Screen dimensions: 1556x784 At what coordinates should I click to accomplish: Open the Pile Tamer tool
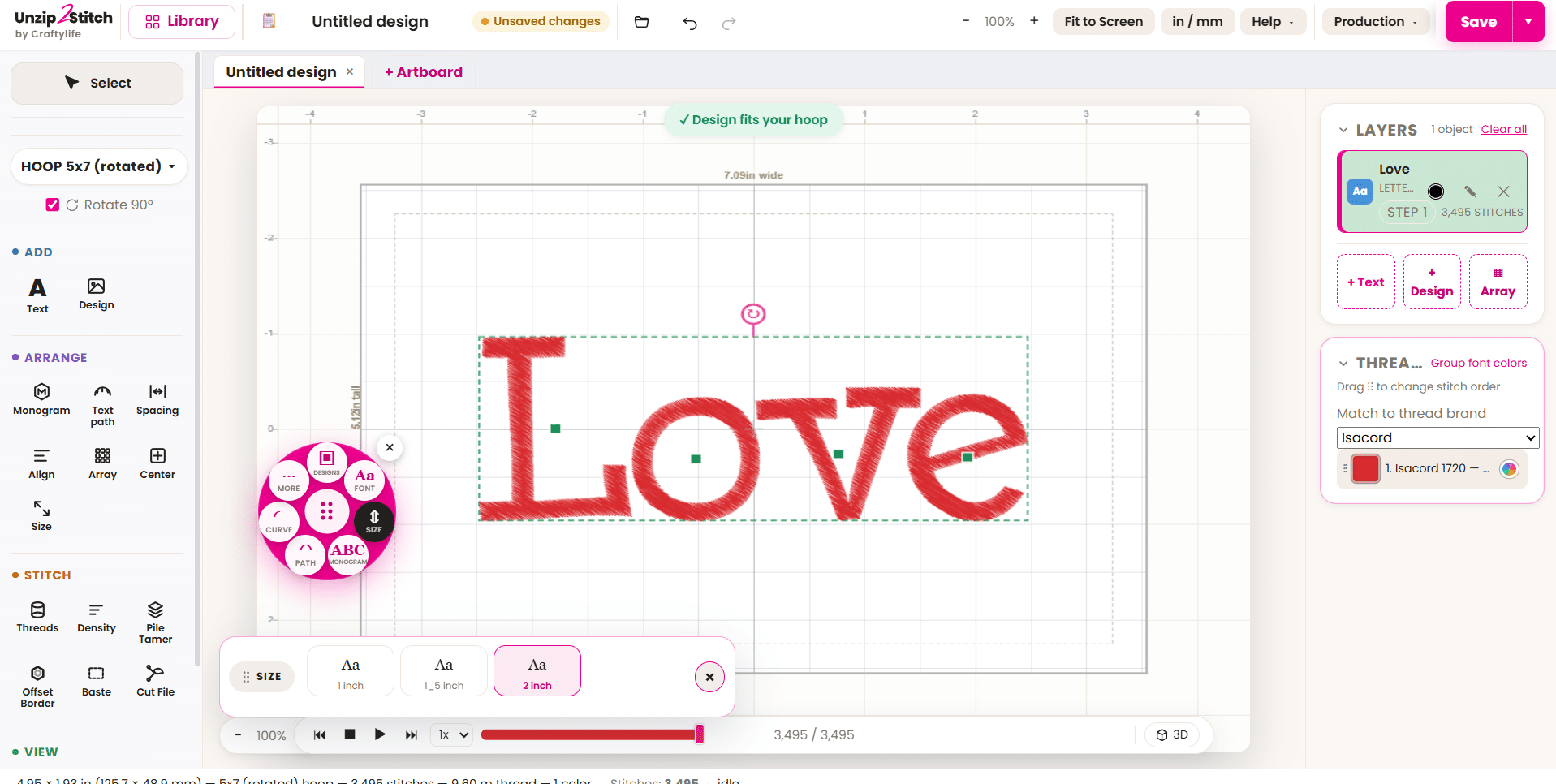[x=155, y=622]
